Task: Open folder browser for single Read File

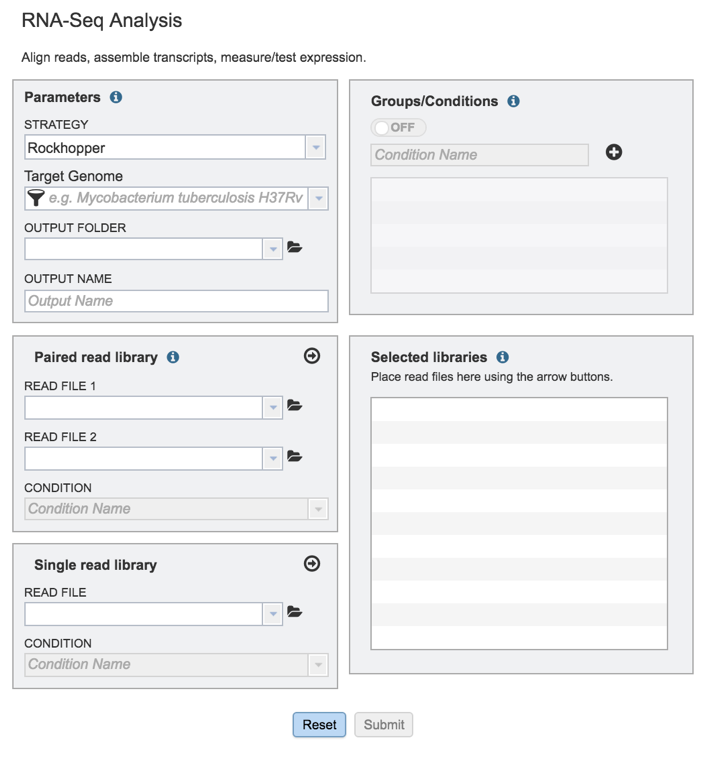Action: point(295,612)
